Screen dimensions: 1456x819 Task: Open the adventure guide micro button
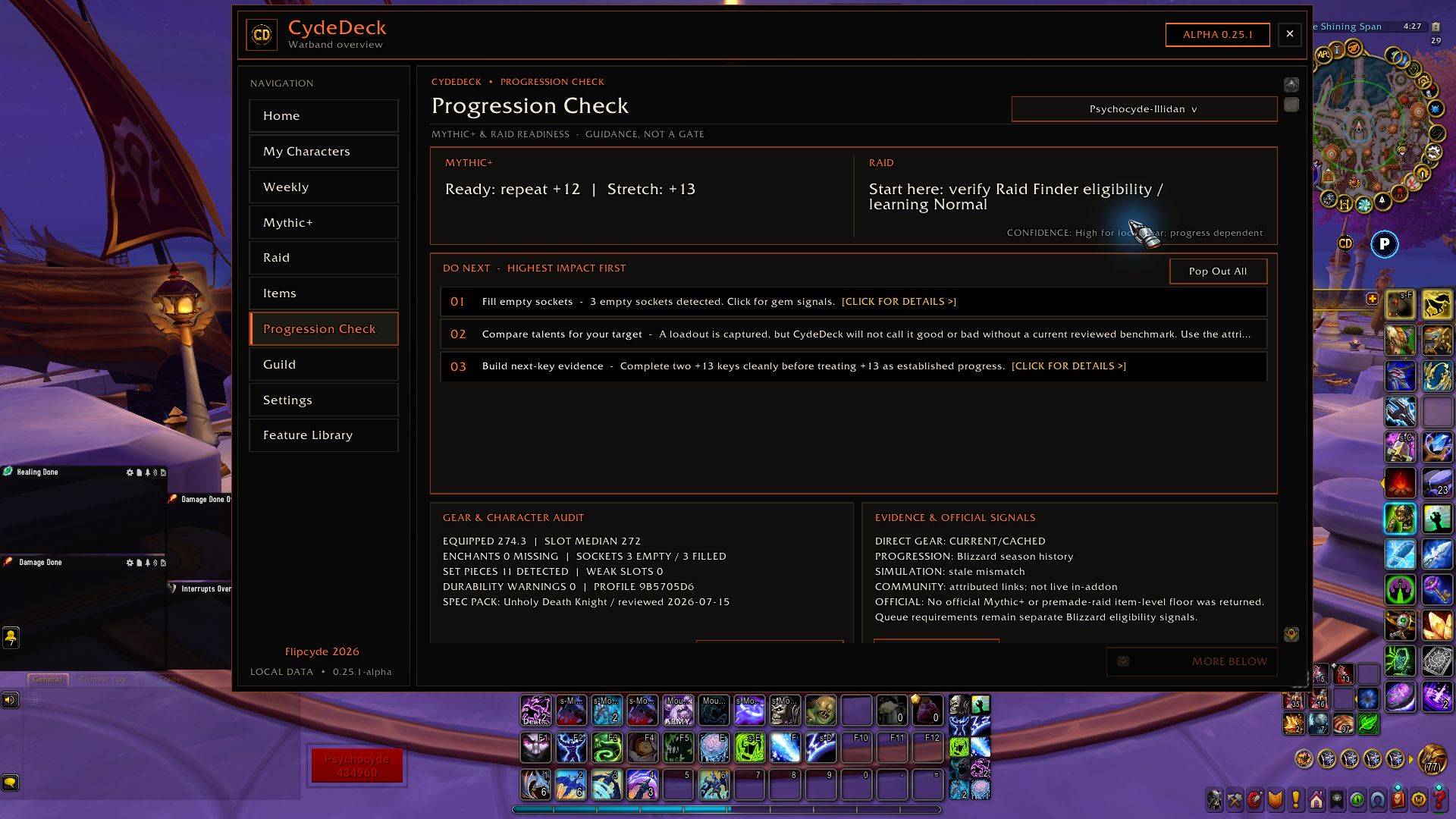tap(1398, 799)
